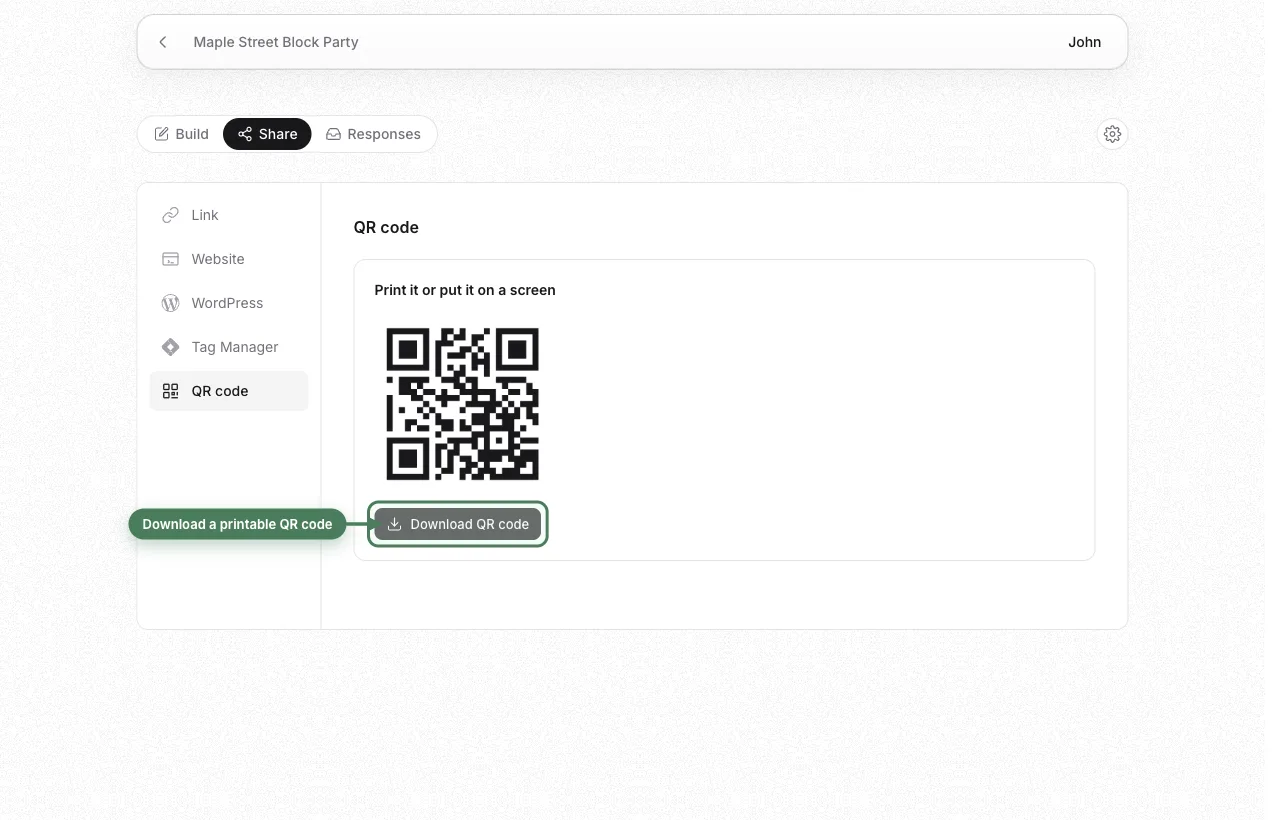This screenshot has width=1280, height=820.
Task: Click the Maple Street Block Party title
Action: (x=276, y=42)
